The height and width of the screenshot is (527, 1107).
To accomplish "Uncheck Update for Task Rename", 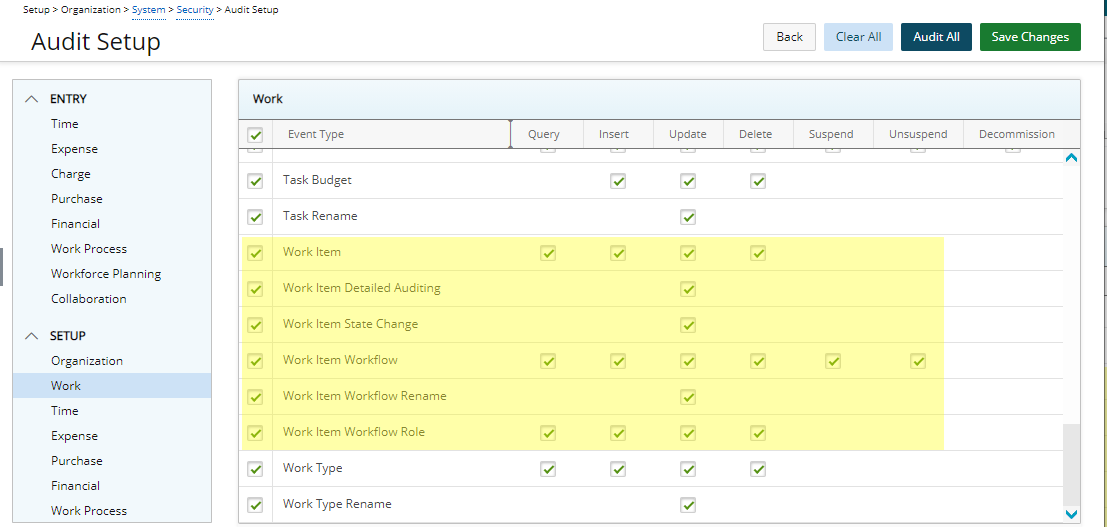I will tap(688, 218).
